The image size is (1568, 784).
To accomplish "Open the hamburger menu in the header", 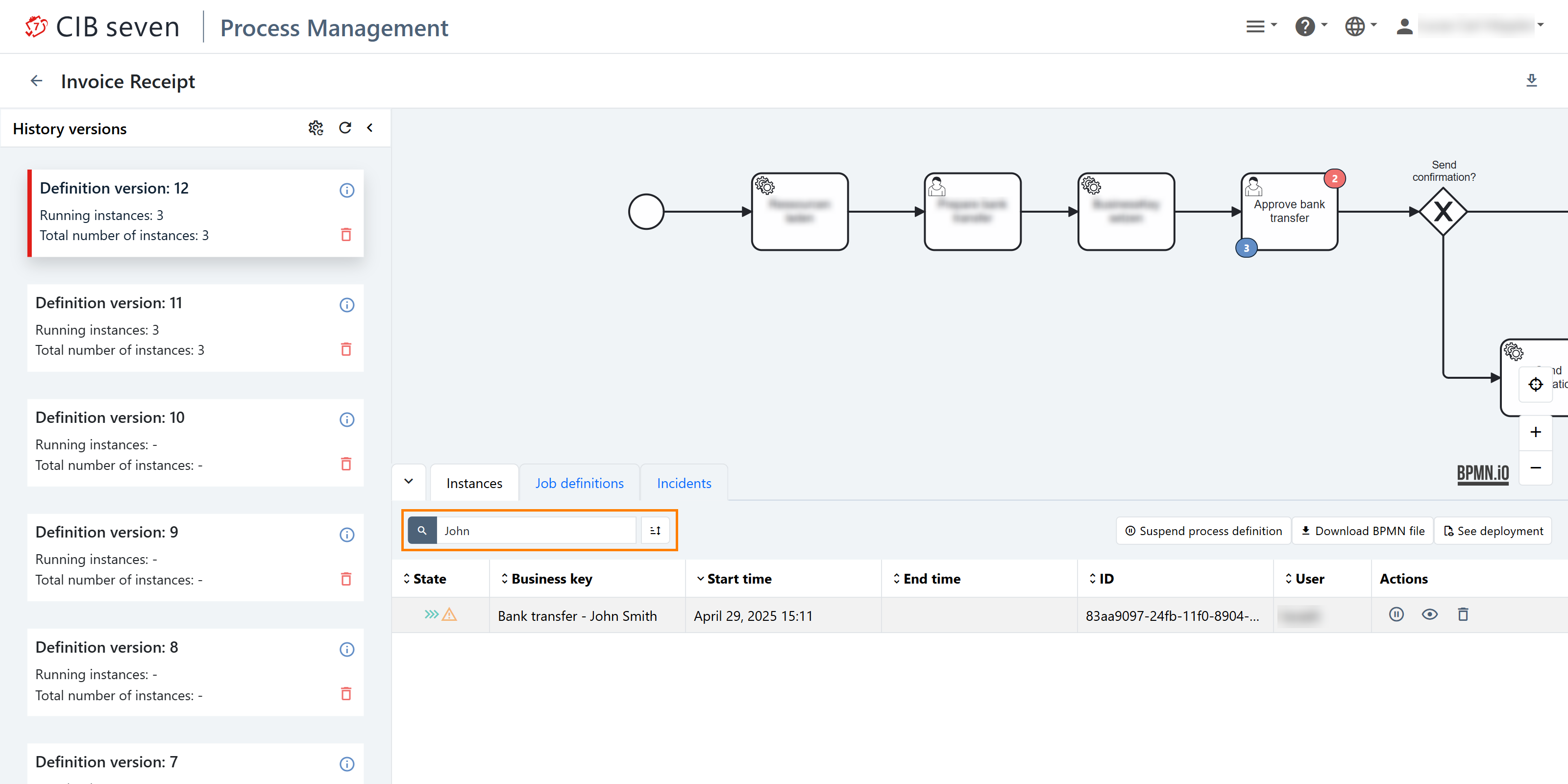I will (1261, 26).
